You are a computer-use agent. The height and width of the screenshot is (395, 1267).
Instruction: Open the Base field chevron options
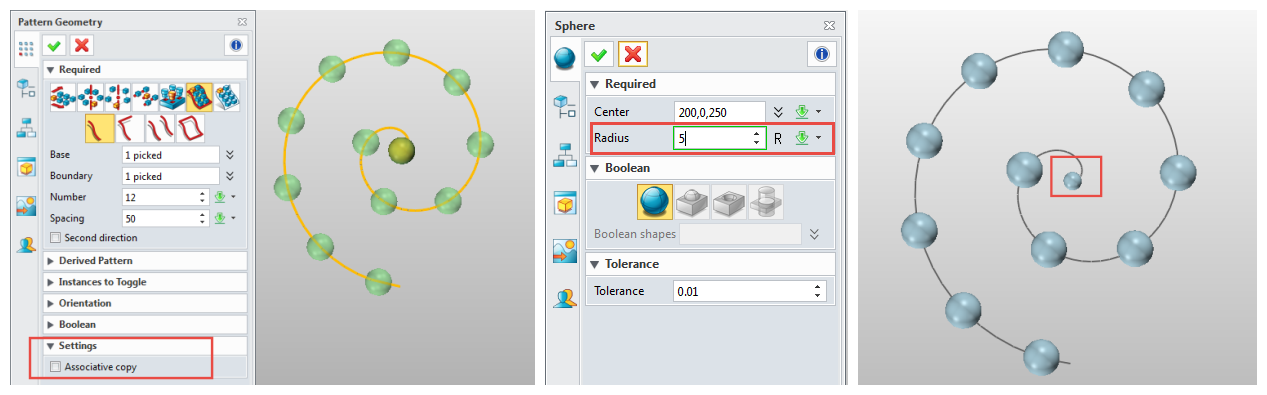(x=230, y=155)
